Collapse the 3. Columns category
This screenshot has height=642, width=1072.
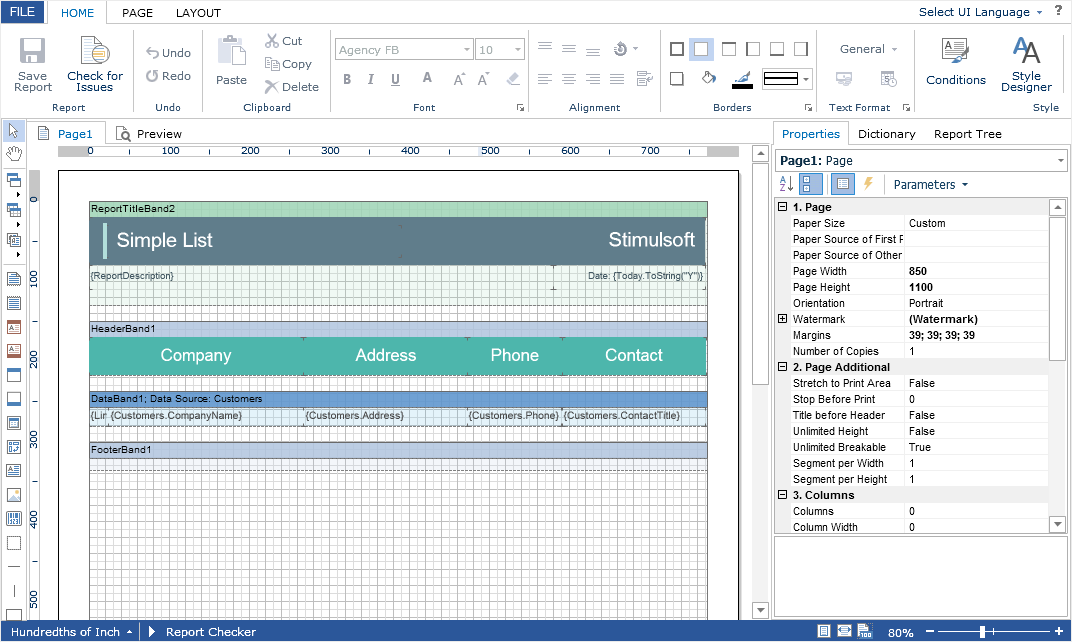click(x=783, y=494)
